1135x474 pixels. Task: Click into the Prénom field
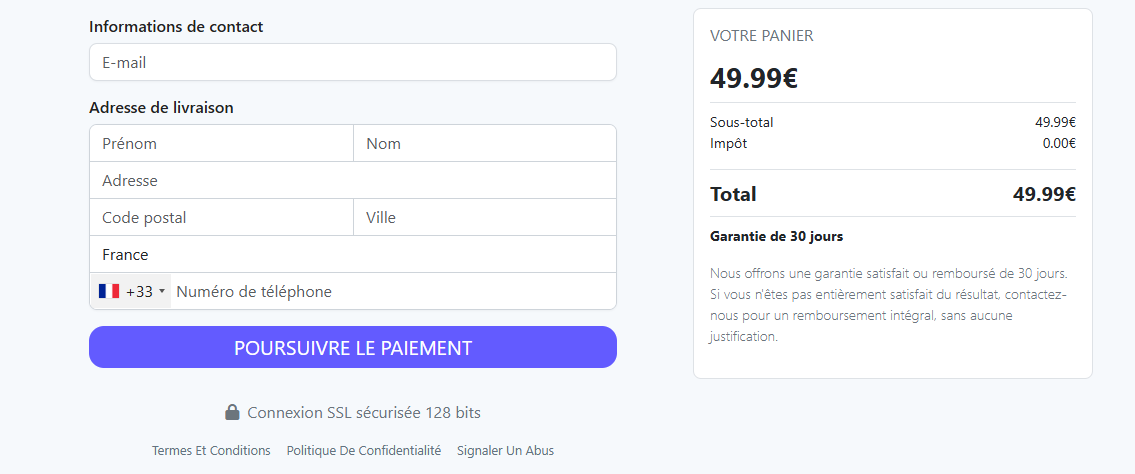pyautogui.click(x=221, y=143)
